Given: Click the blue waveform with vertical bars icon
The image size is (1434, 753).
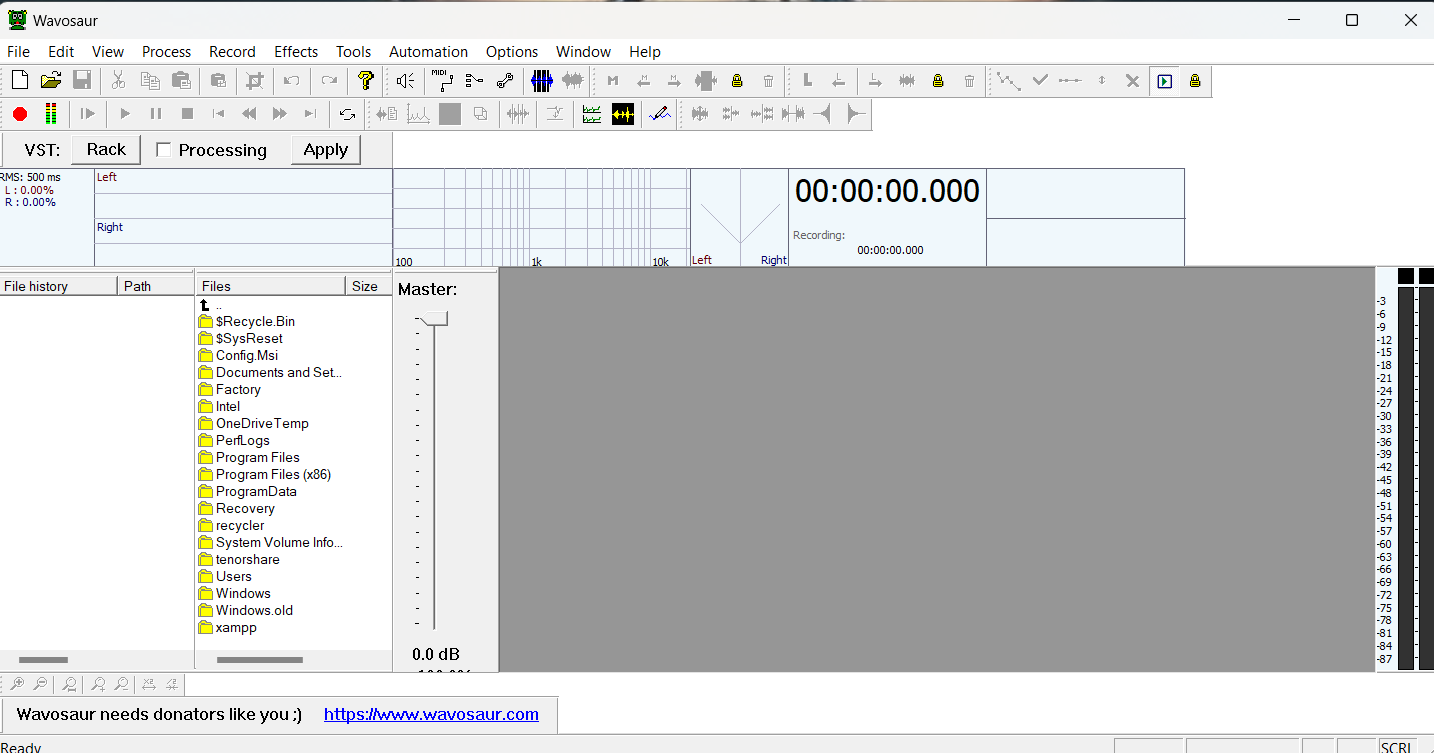Looking at the screenshot, I should point(542,81).
